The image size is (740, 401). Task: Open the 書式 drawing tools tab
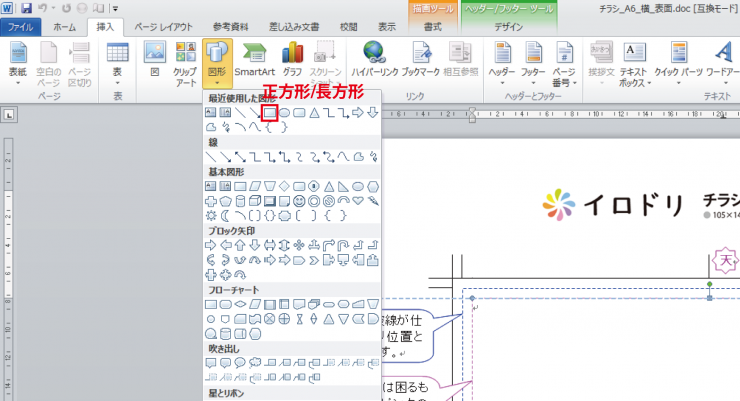(433, 27)
